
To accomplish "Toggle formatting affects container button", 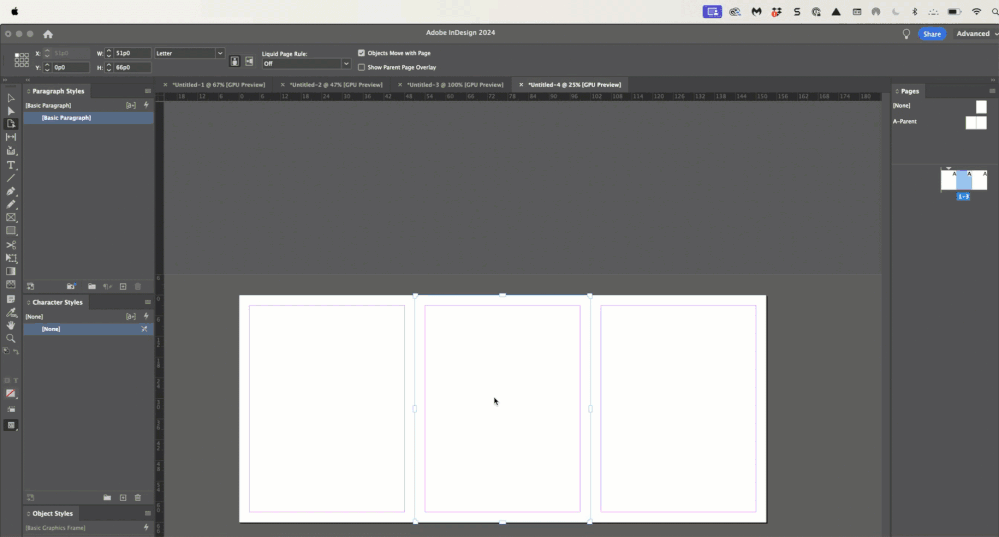I will coord(8,380).
